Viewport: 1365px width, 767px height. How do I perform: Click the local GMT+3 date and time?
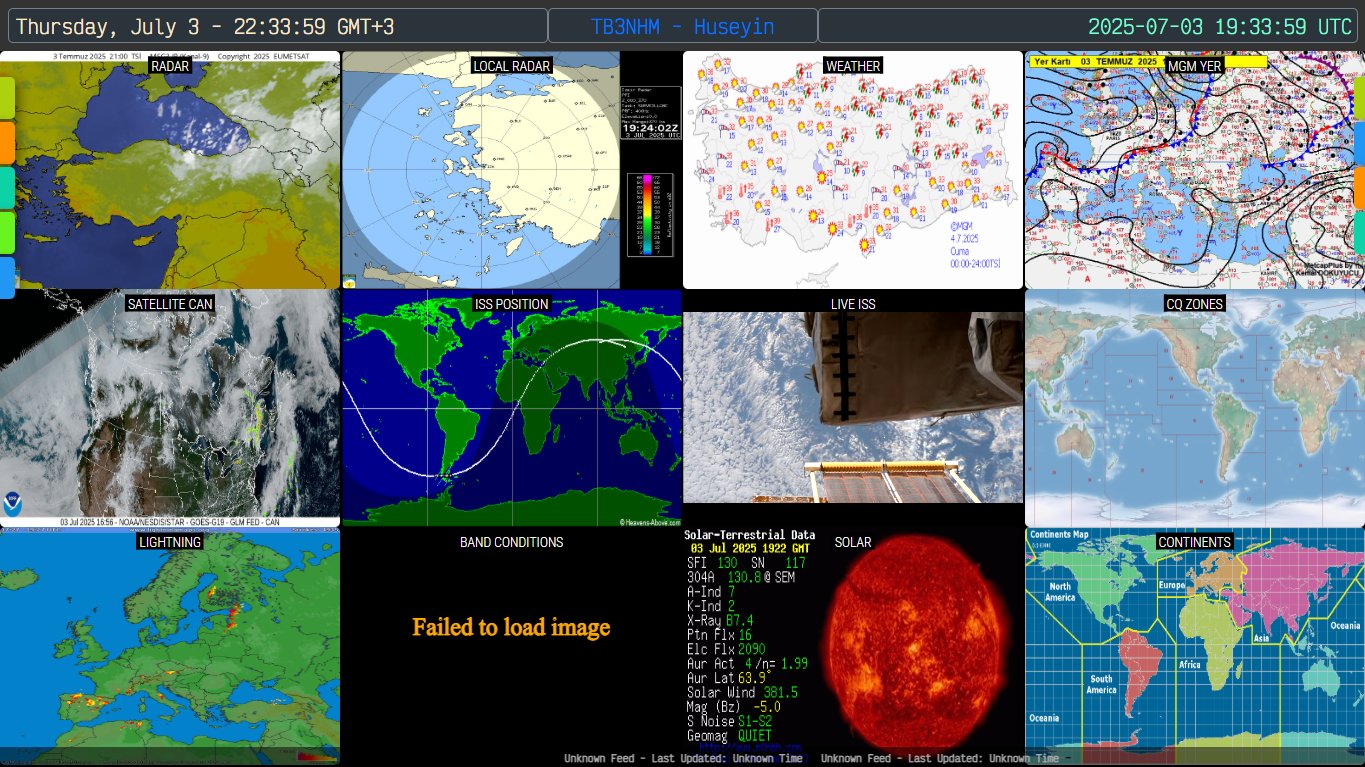coord(205,27)
